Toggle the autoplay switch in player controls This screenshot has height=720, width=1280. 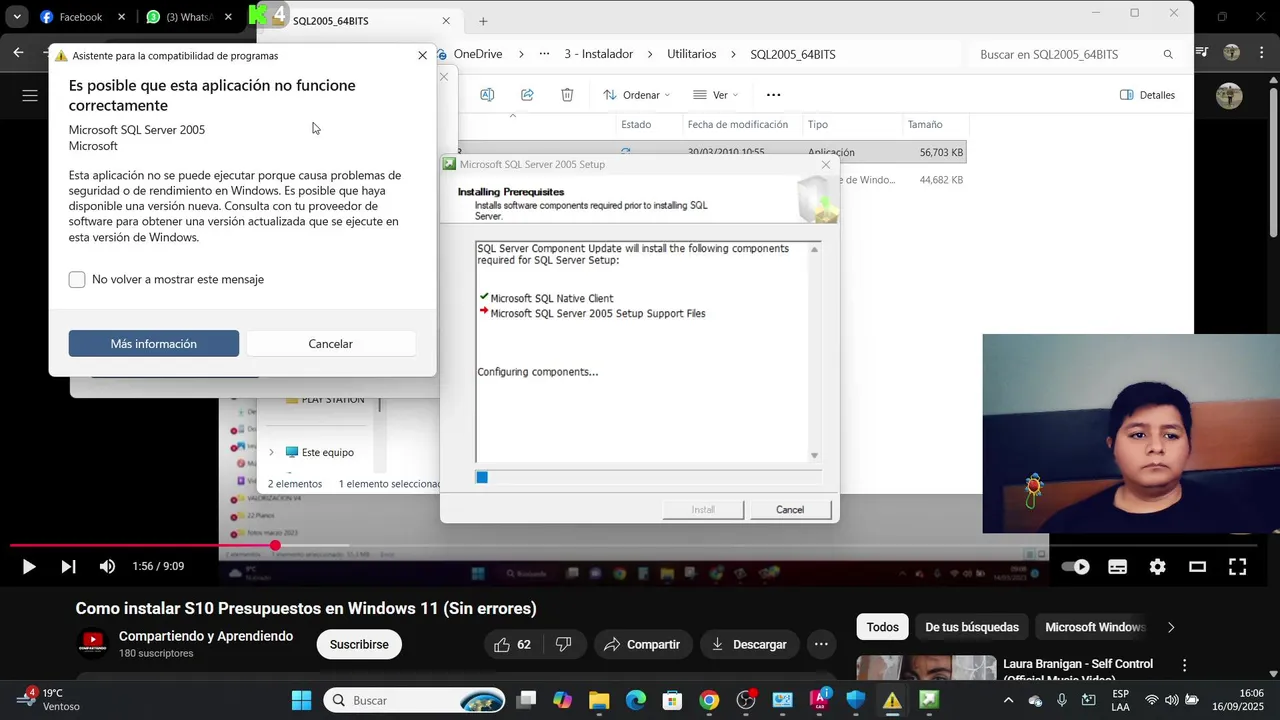[1075, 567]
